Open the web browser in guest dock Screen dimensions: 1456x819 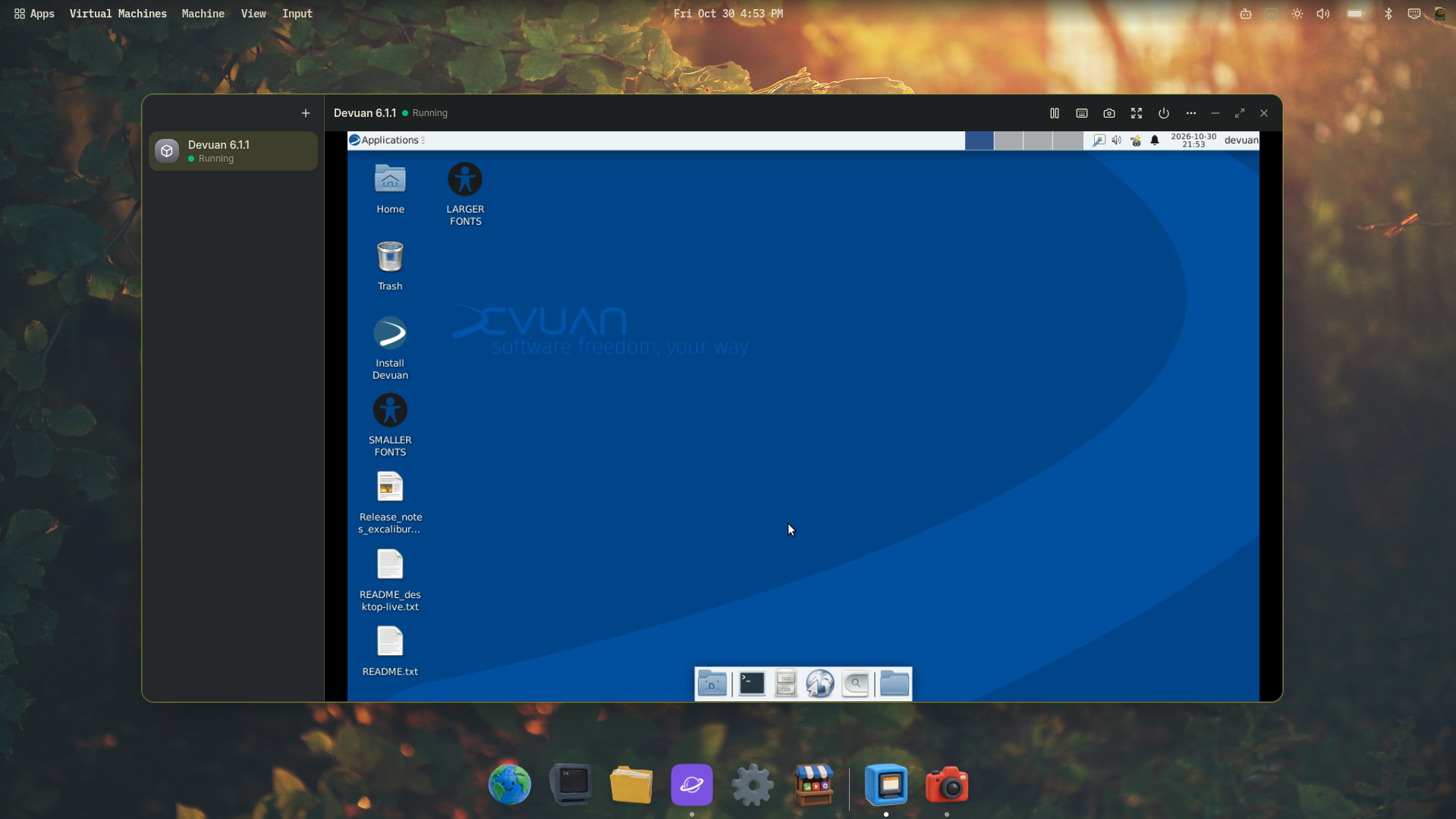pos(820,683)
